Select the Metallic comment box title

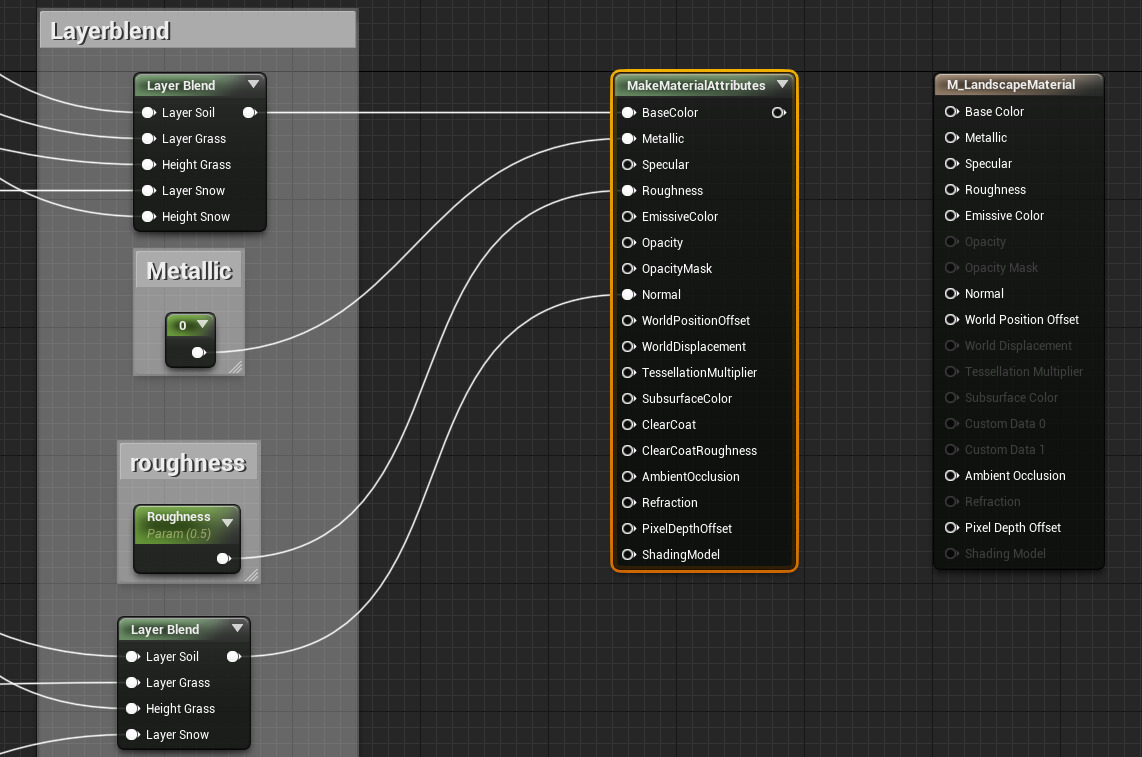pos(189,271)
